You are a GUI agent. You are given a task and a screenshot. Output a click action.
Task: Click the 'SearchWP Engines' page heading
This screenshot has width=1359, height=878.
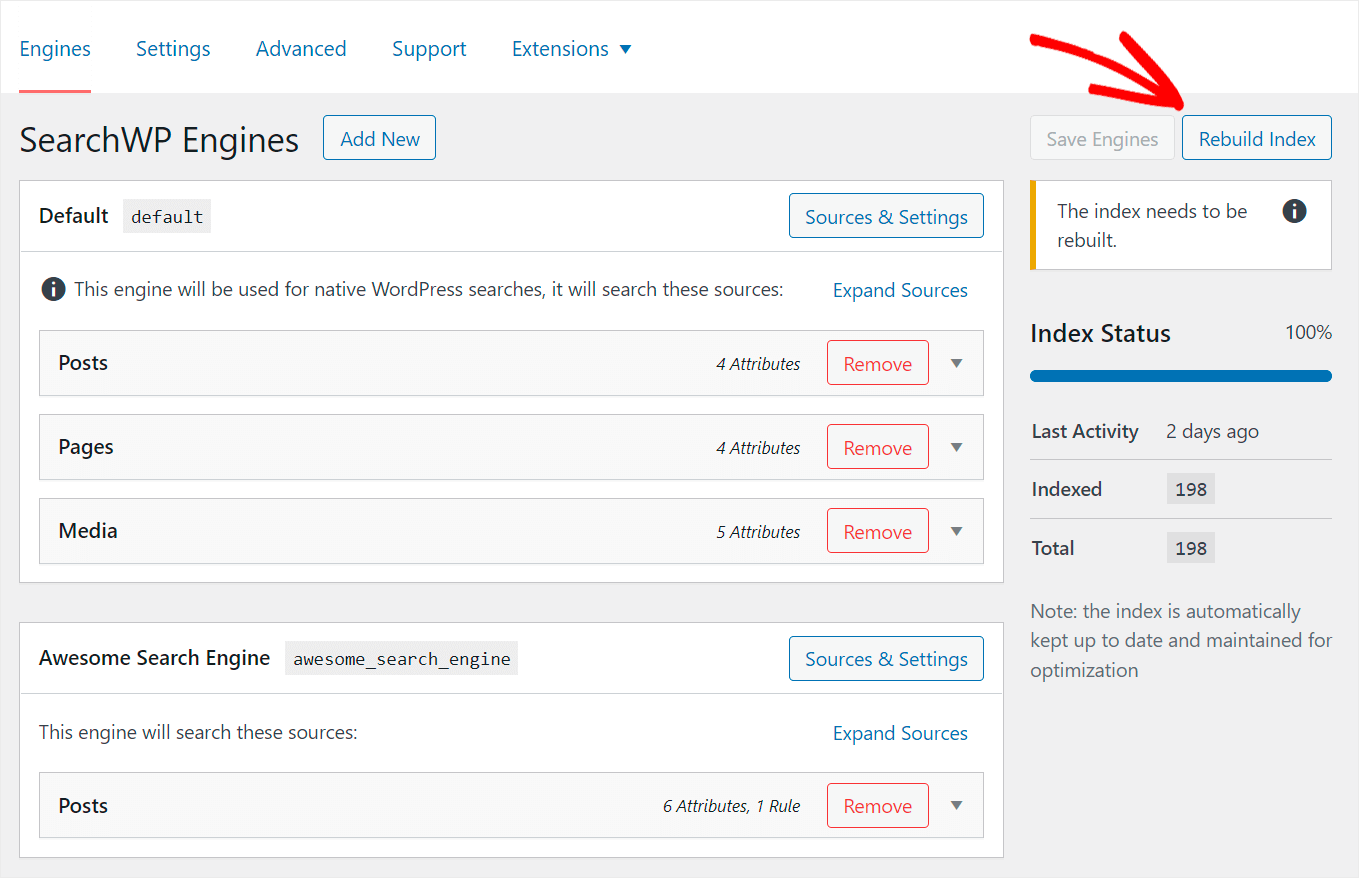(x=159, y=139)
